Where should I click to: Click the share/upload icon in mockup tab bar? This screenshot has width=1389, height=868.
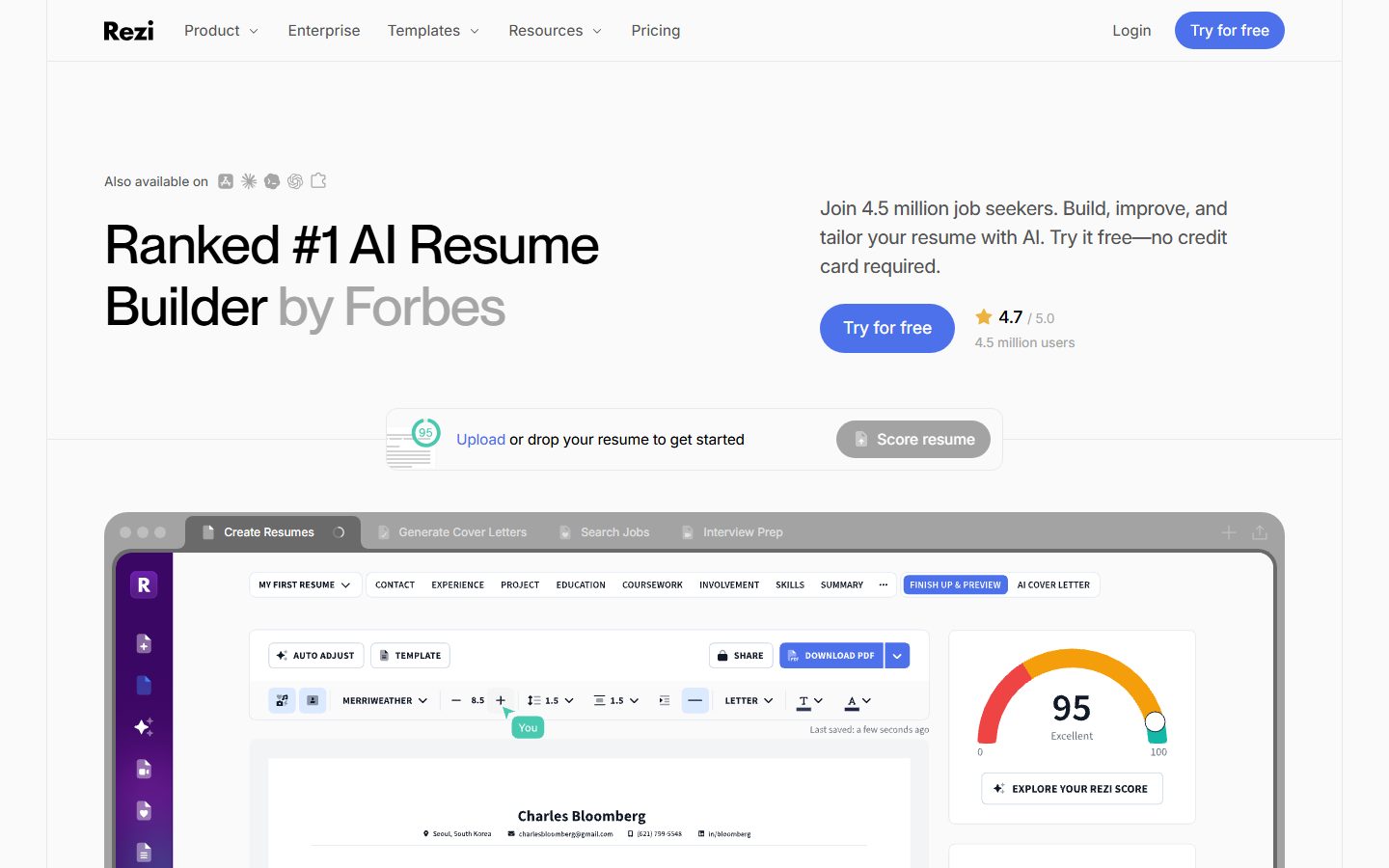1260,532
